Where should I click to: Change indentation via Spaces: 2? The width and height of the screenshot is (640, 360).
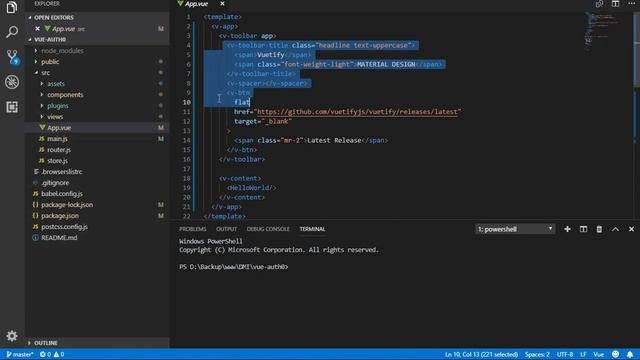tap(537, 354)
